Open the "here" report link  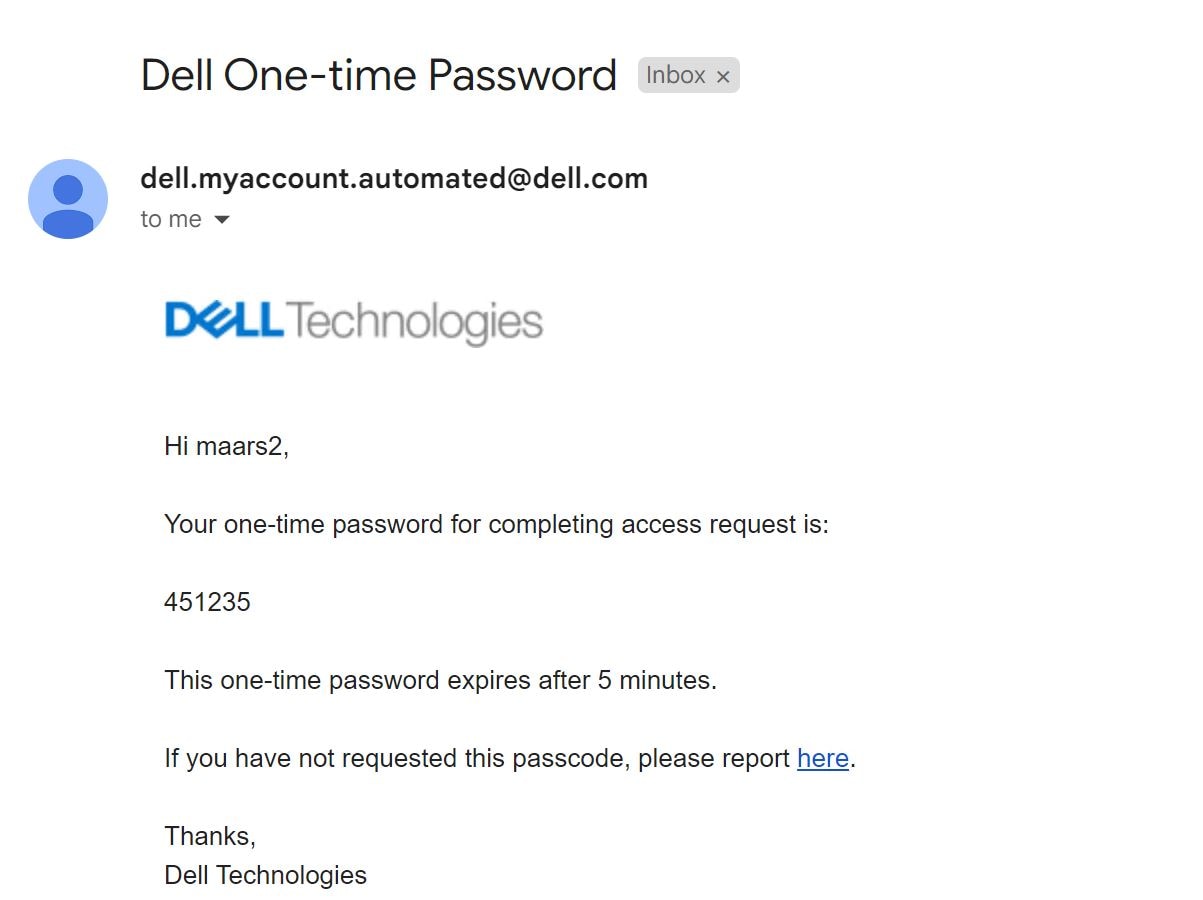pos(823,759)
